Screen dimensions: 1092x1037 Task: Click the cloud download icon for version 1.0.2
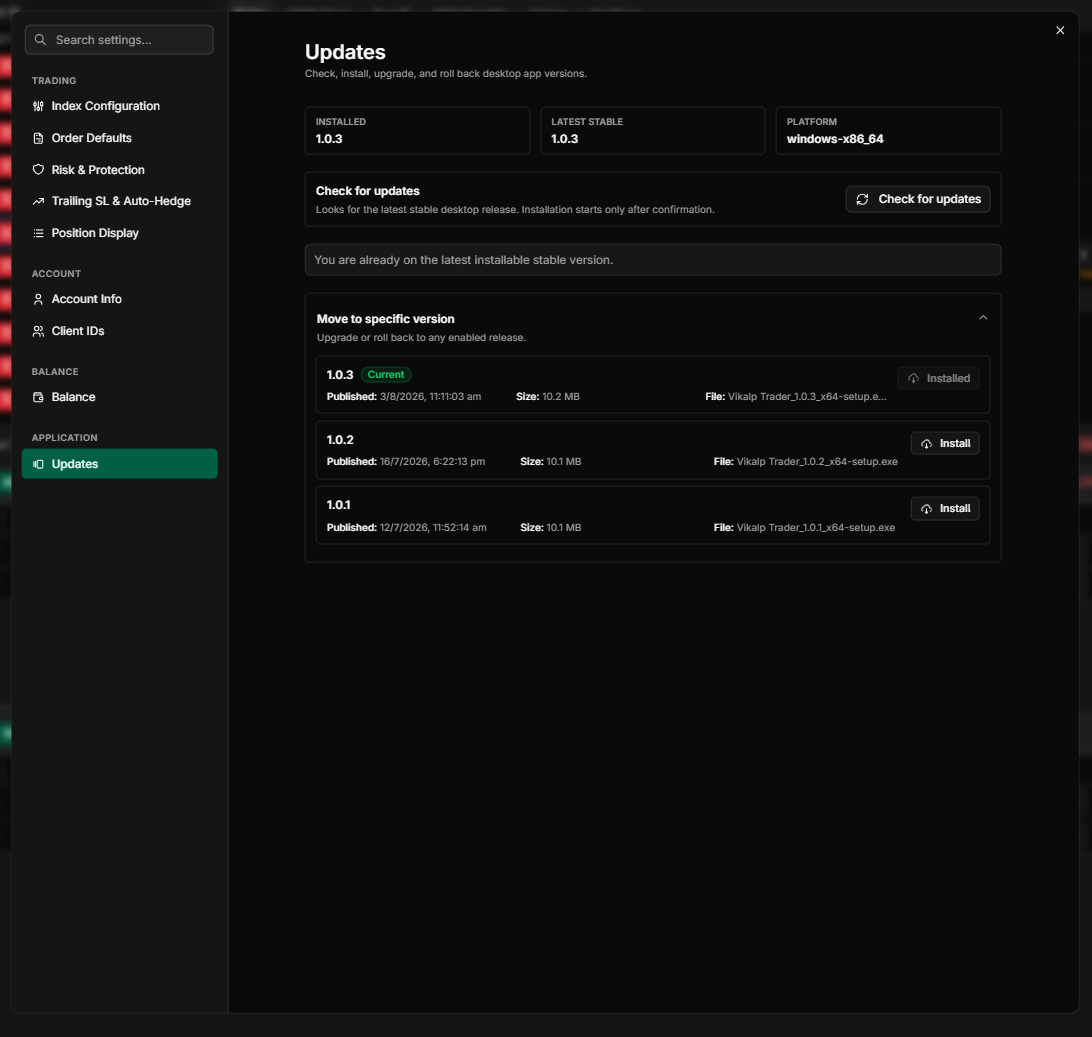tap(926, 444)
